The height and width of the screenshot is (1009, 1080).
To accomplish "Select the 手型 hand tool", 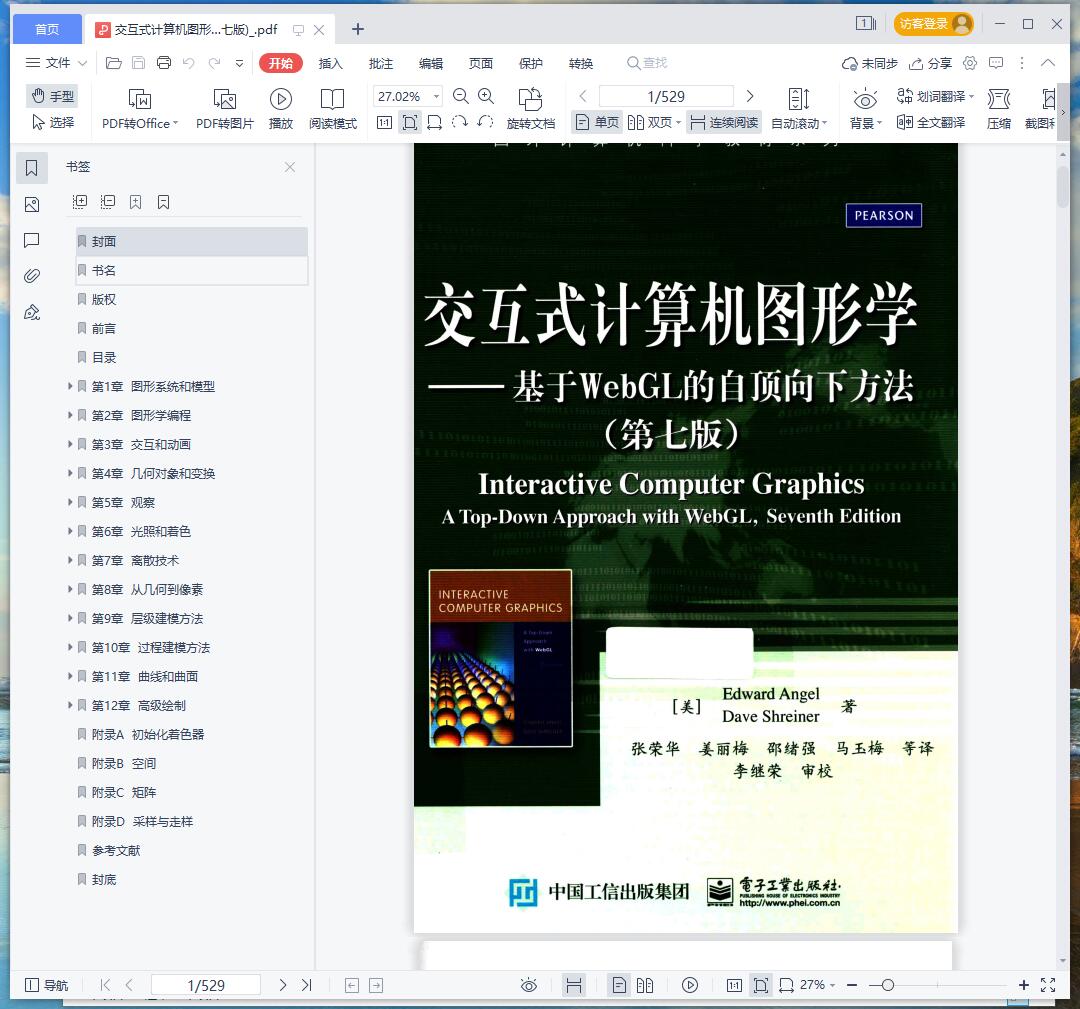I will point(52,96).
